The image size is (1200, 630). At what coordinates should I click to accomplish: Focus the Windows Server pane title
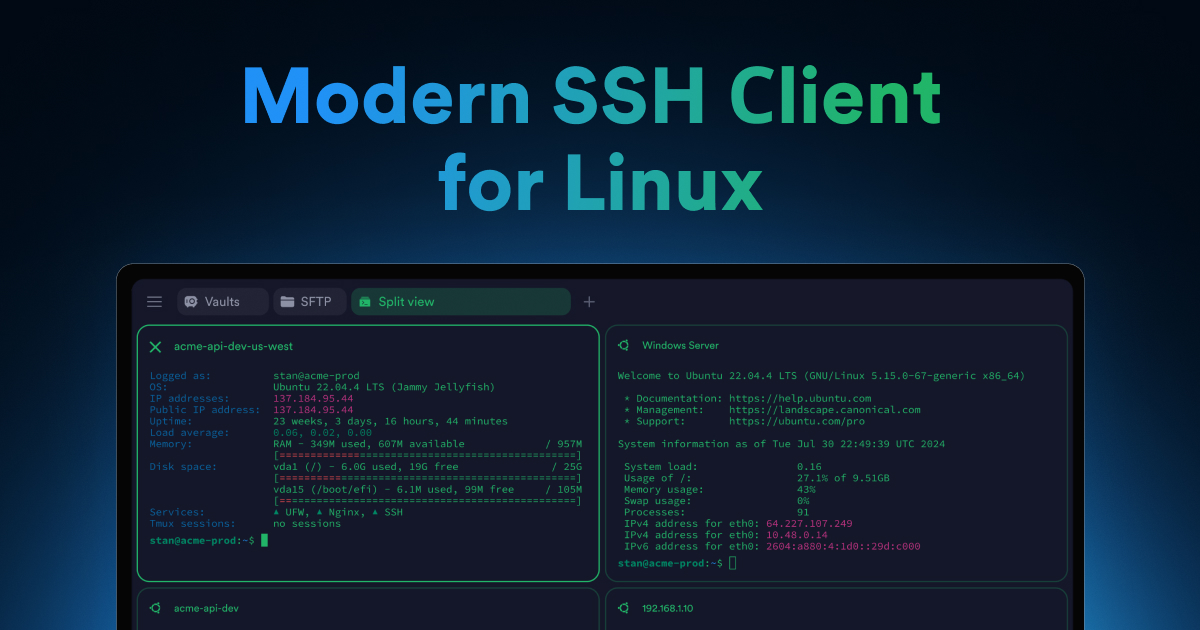pyautogui.click(x=680, y=346)
